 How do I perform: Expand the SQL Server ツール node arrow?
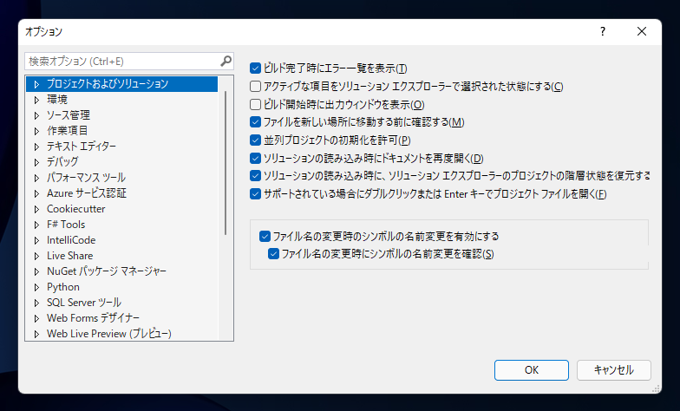click(36, 303)
